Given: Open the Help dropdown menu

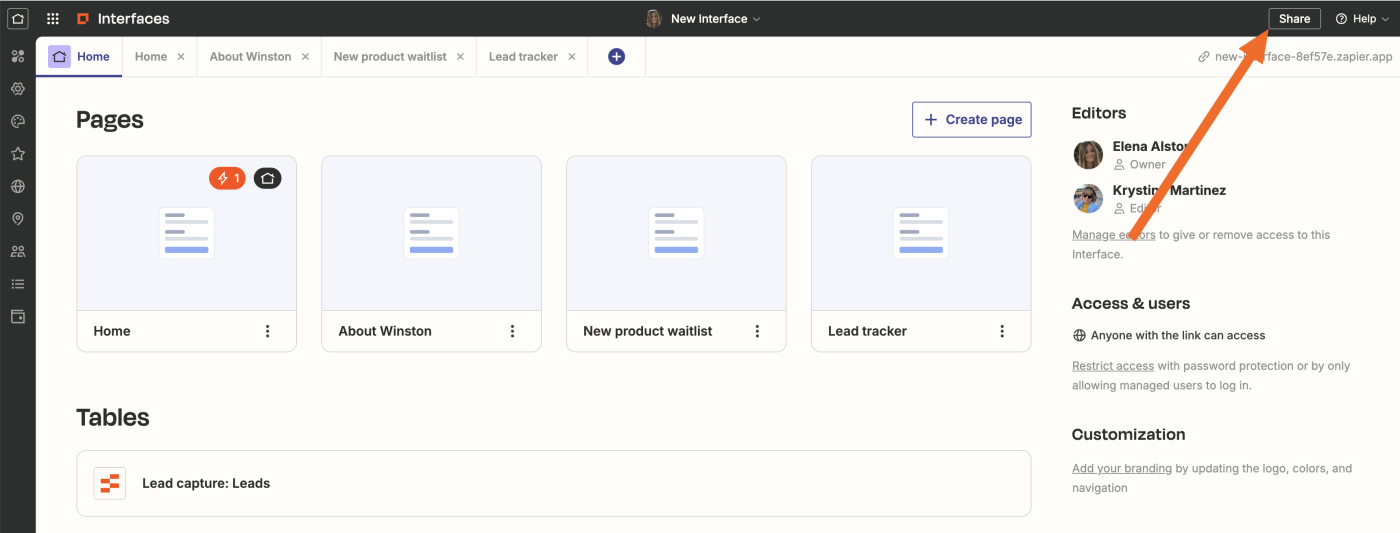Looking at the screenshot, I should tap(1362, 18).
